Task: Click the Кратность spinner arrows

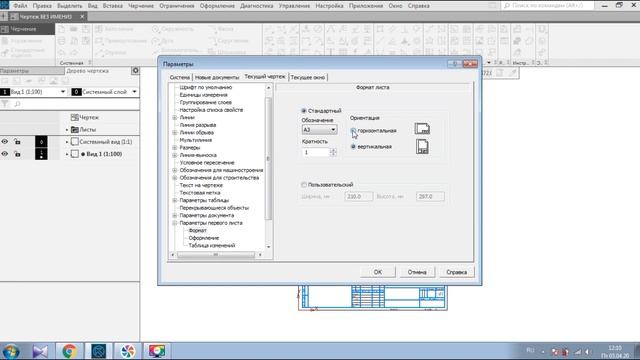Action: pos(333,152)
